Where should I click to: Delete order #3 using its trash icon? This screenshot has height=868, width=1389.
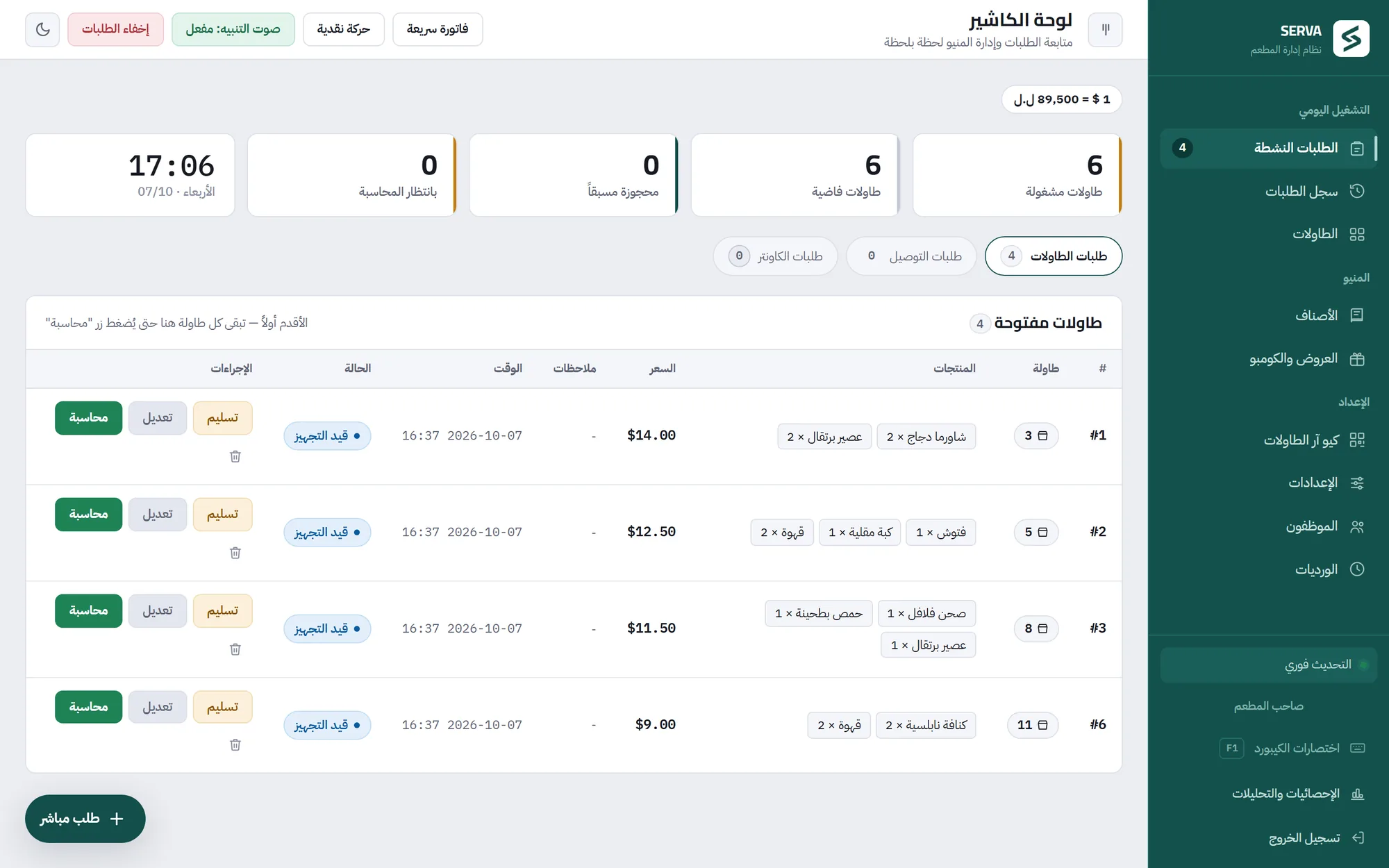click(235, 649)
